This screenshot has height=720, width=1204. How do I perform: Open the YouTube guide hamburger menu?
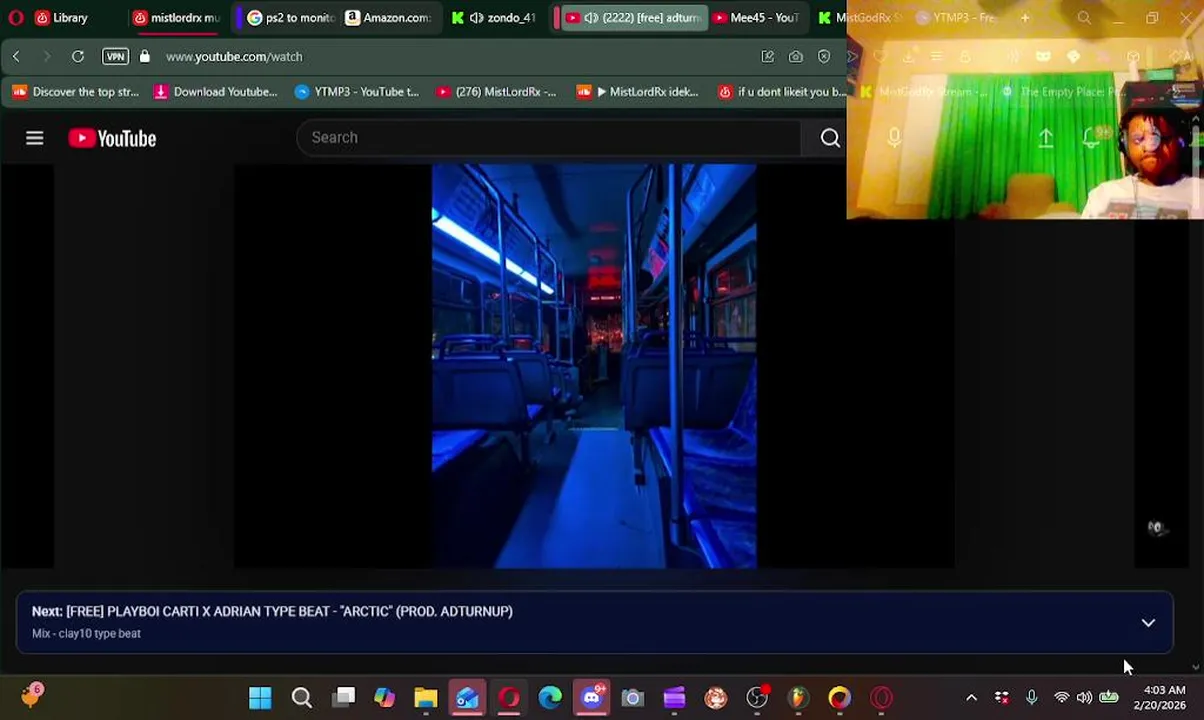click(35, 138)
